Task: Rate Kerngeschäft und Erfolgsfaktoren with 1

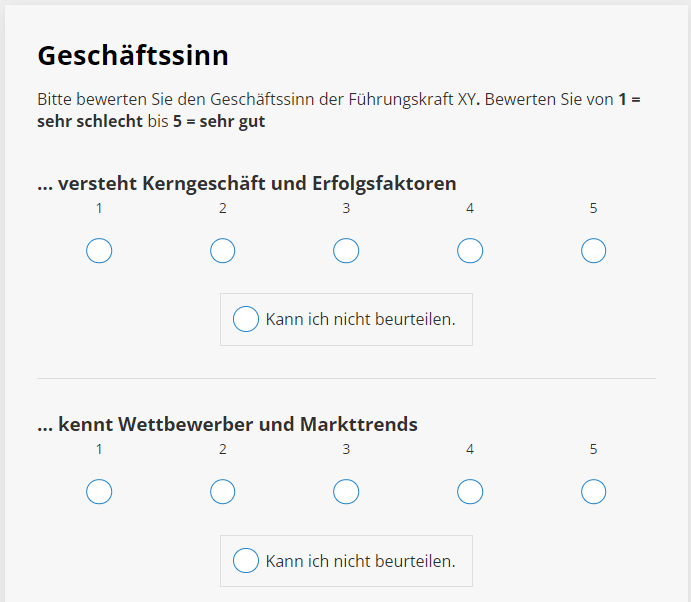Action: (99, 251)
